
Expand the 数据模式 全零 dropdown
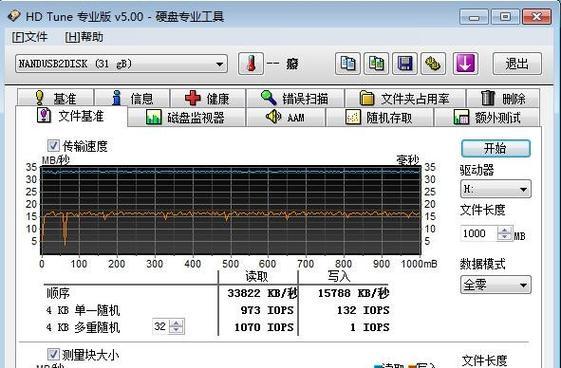tap(496, 285)
